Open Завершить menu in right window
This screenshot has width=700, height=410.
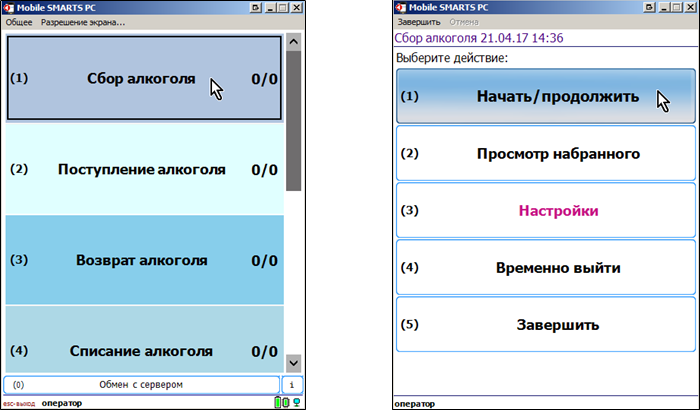tap(419, 22)
